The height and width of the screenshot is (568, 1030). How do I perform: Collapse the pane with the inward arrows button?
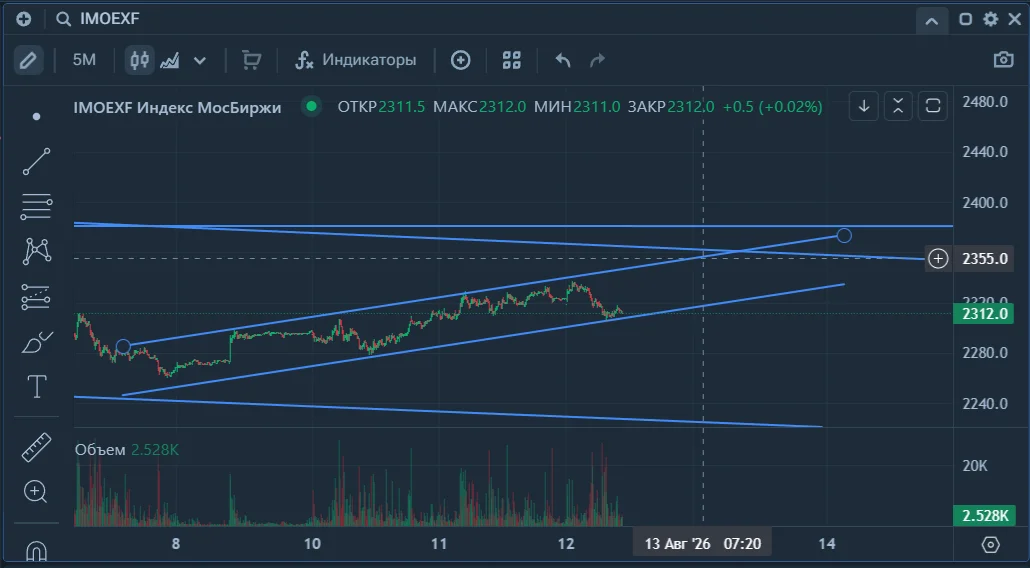(x=899, y=106)
